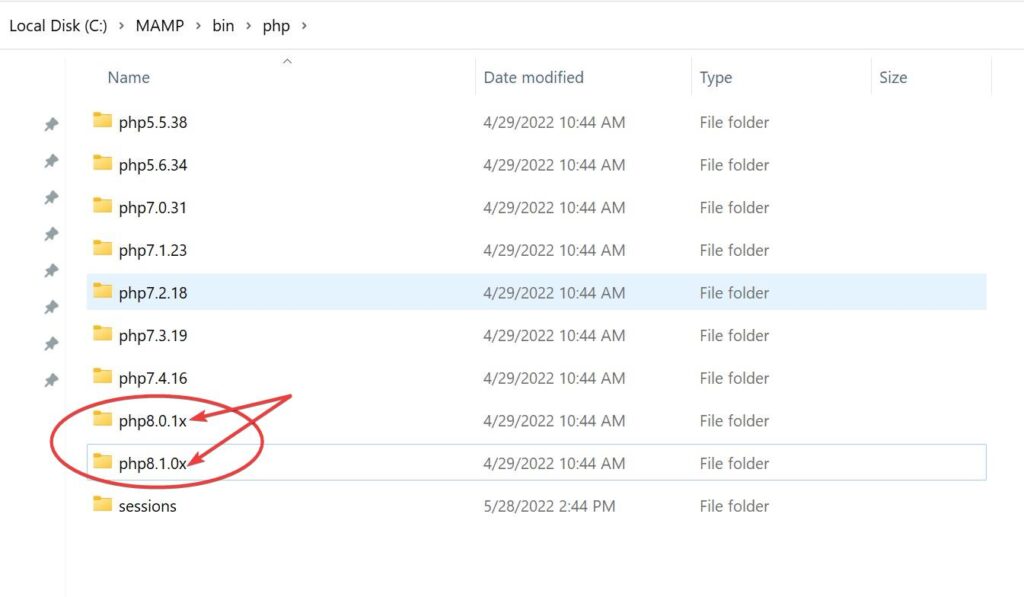Click the File folder type for sessions
The height and width of the screenshot is (597, 1024).
734,506
